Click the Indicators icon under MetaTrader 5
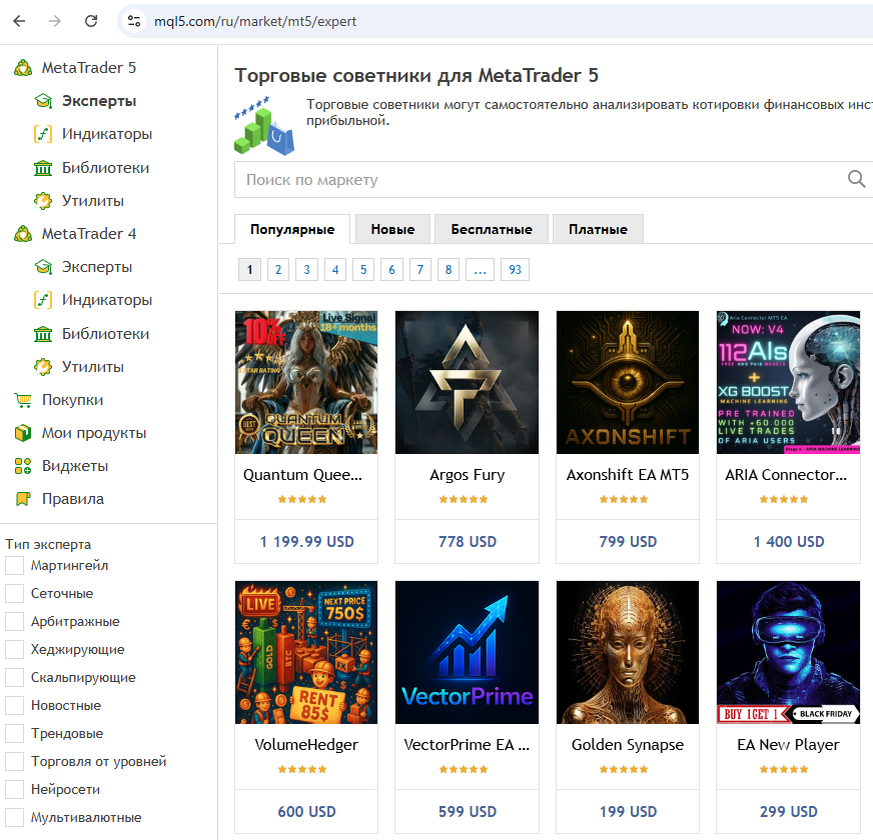Image resolution: width=873 pixels, height=840 pixels. coord(43,134)
